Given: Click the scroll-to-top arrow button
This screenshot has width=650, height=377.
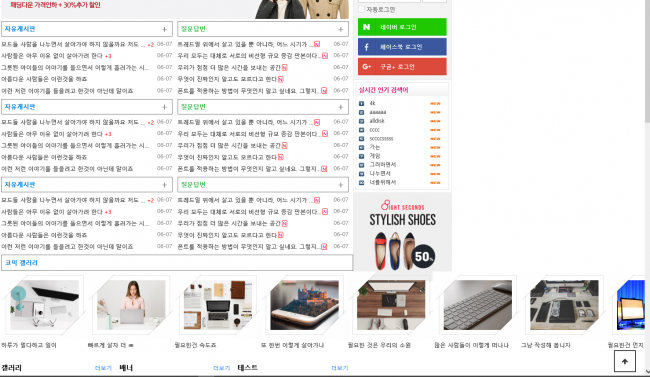Looking at the screenshot, I should point(625,361).
